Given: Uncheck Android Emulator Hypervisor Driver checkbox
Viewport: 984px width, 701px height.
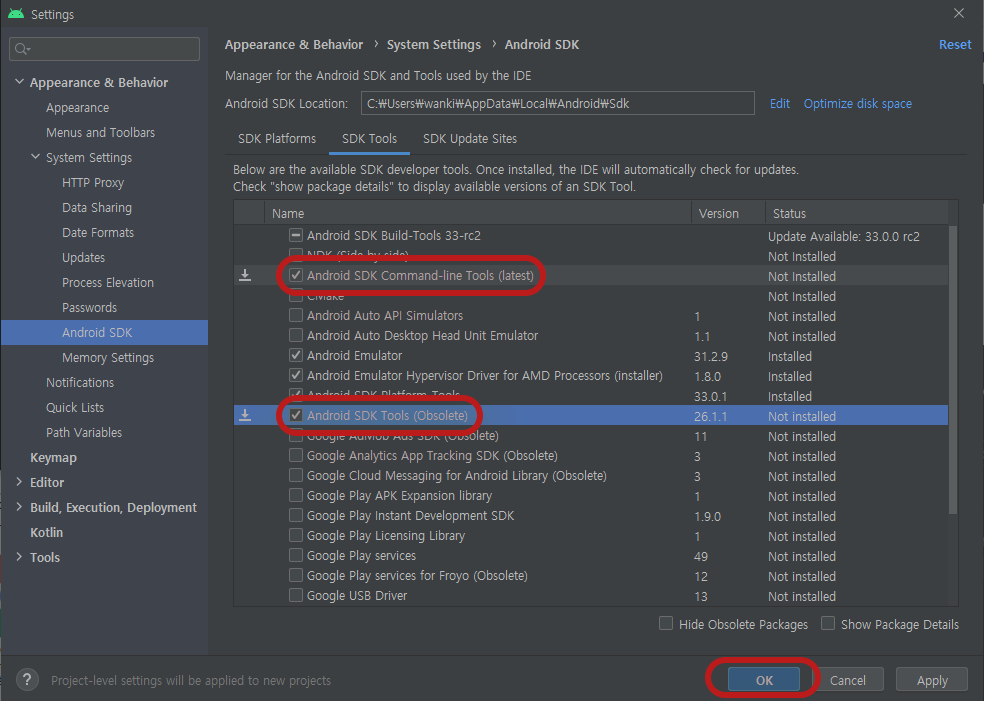Looking at the screenshot, I should pyautogui.click(x=296, y=375).
